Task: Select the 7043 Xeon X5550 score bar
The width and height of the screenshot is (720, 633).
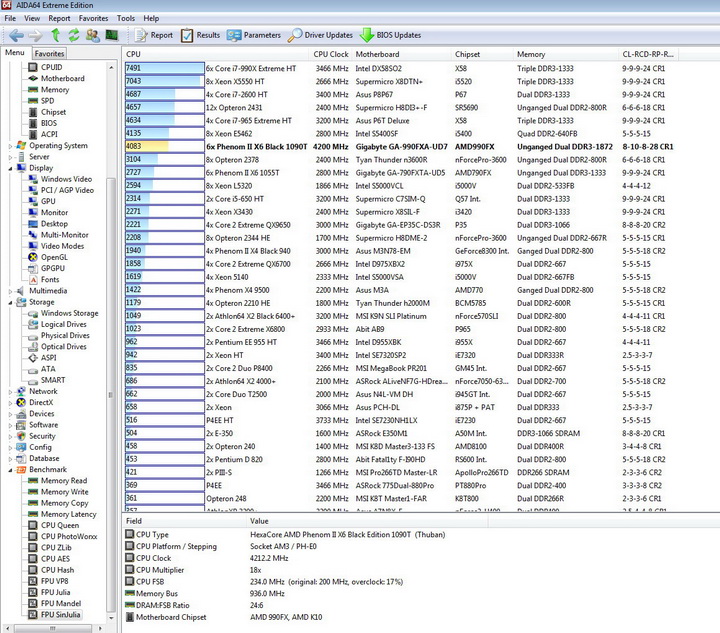Action: [x=165, y=81]
